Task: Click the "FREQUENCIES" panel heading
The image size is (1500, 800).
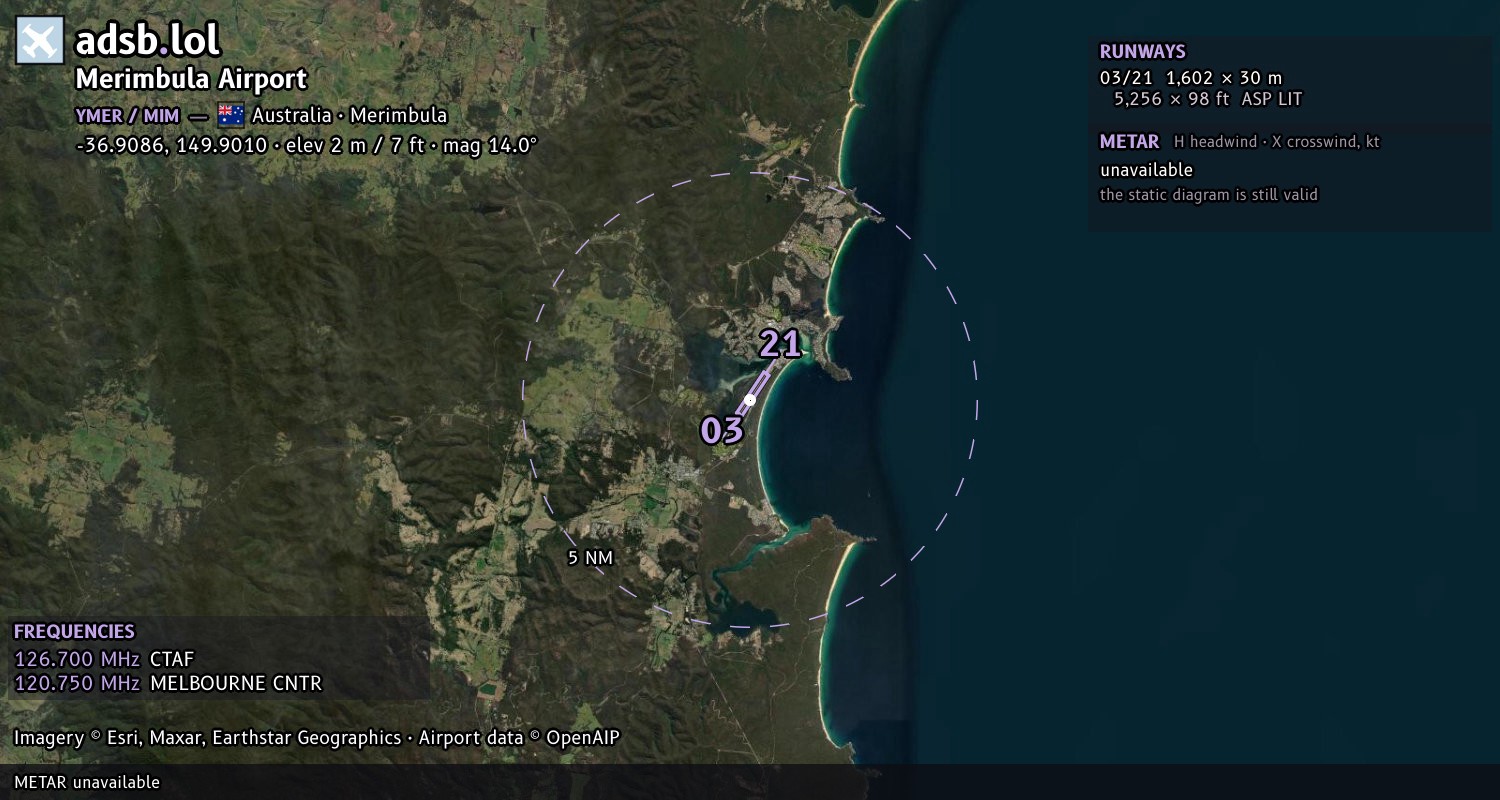Action: 74,632
